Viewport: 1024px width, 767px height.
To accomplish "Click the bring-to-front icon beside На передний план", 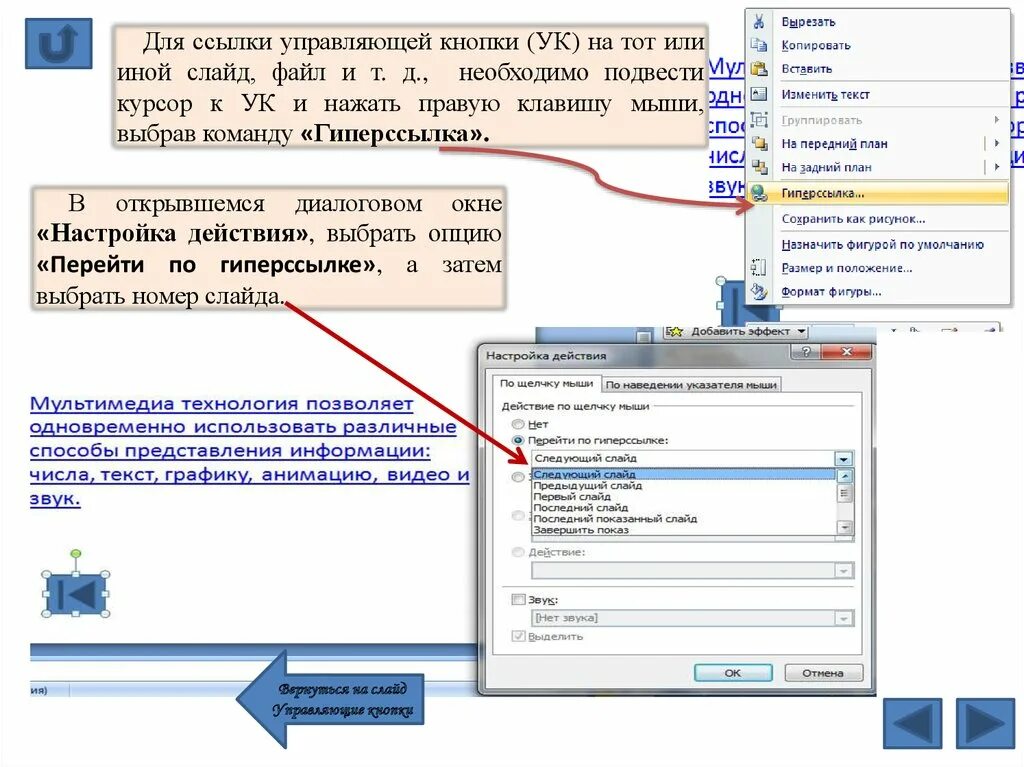I will pyautogui.click(x=759, y=144).
